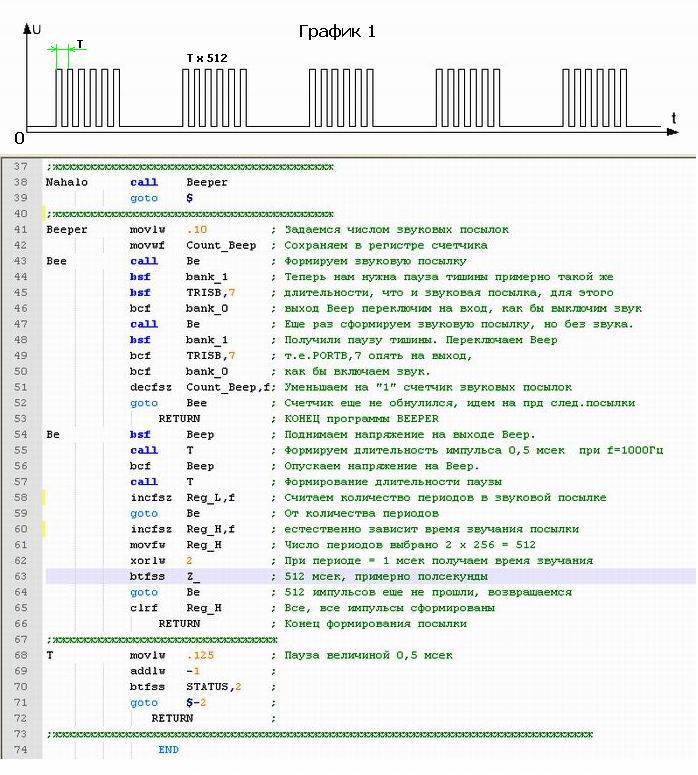
Task: Click the "Bee" label on line 43
Action: (56, 260)
